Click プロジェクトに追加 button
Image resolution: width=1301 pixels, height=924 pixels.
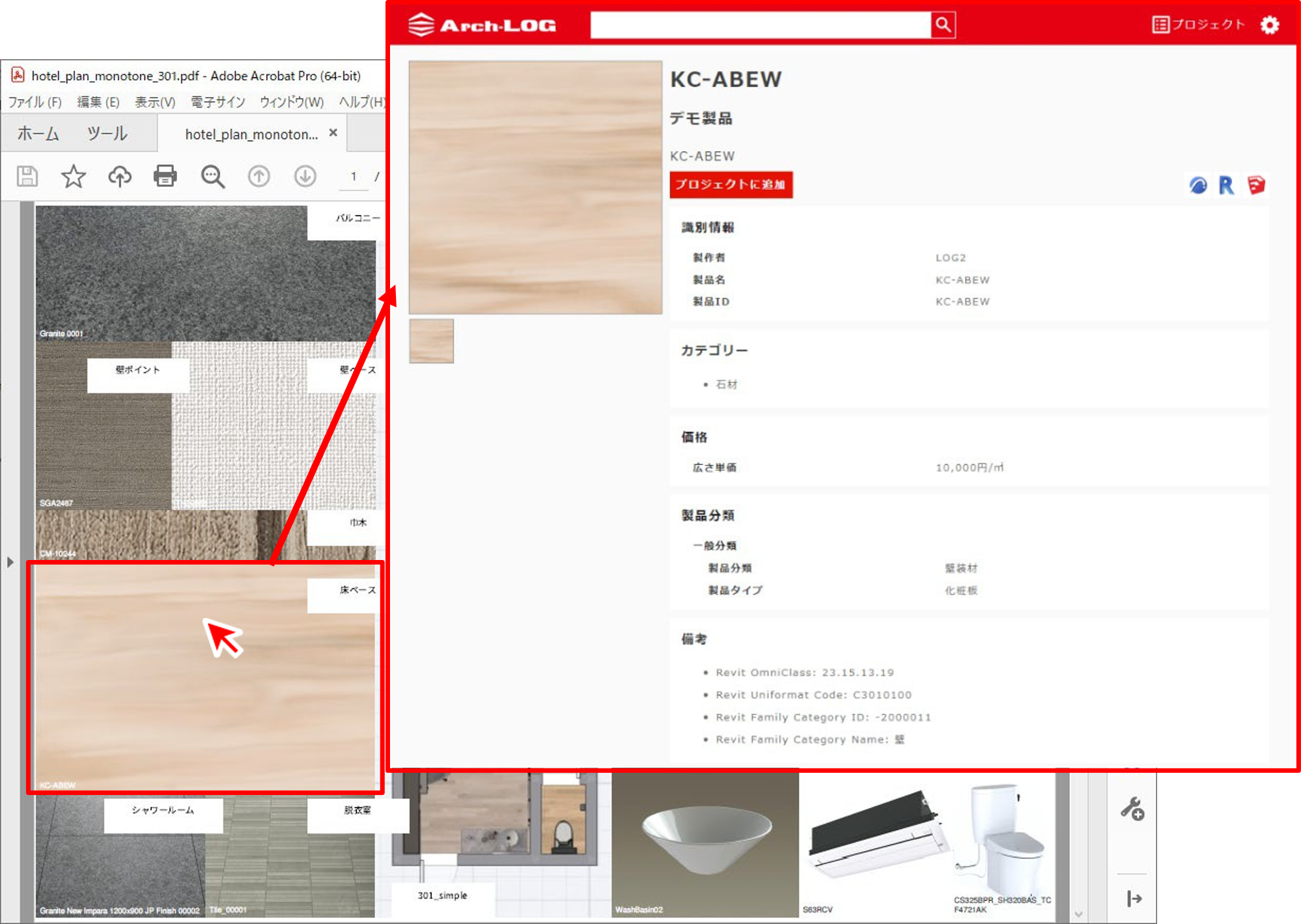click(731, 184)
